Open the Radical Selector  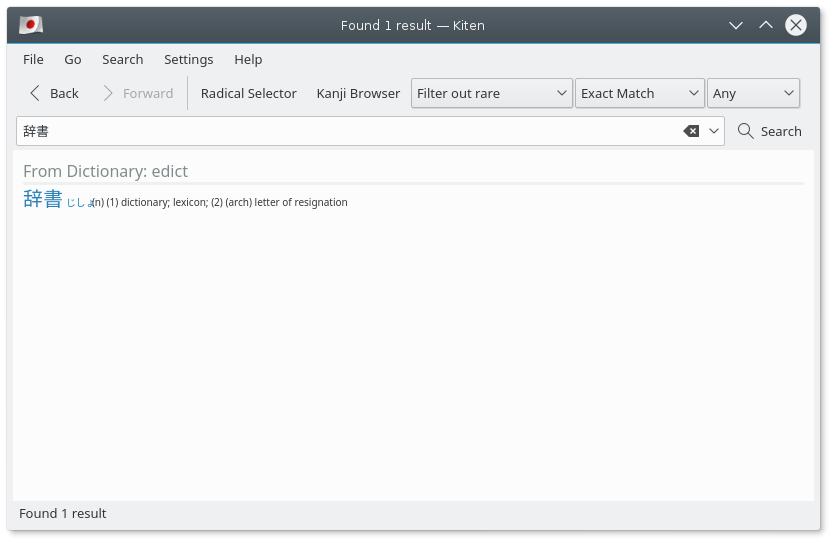coord(249,94)
